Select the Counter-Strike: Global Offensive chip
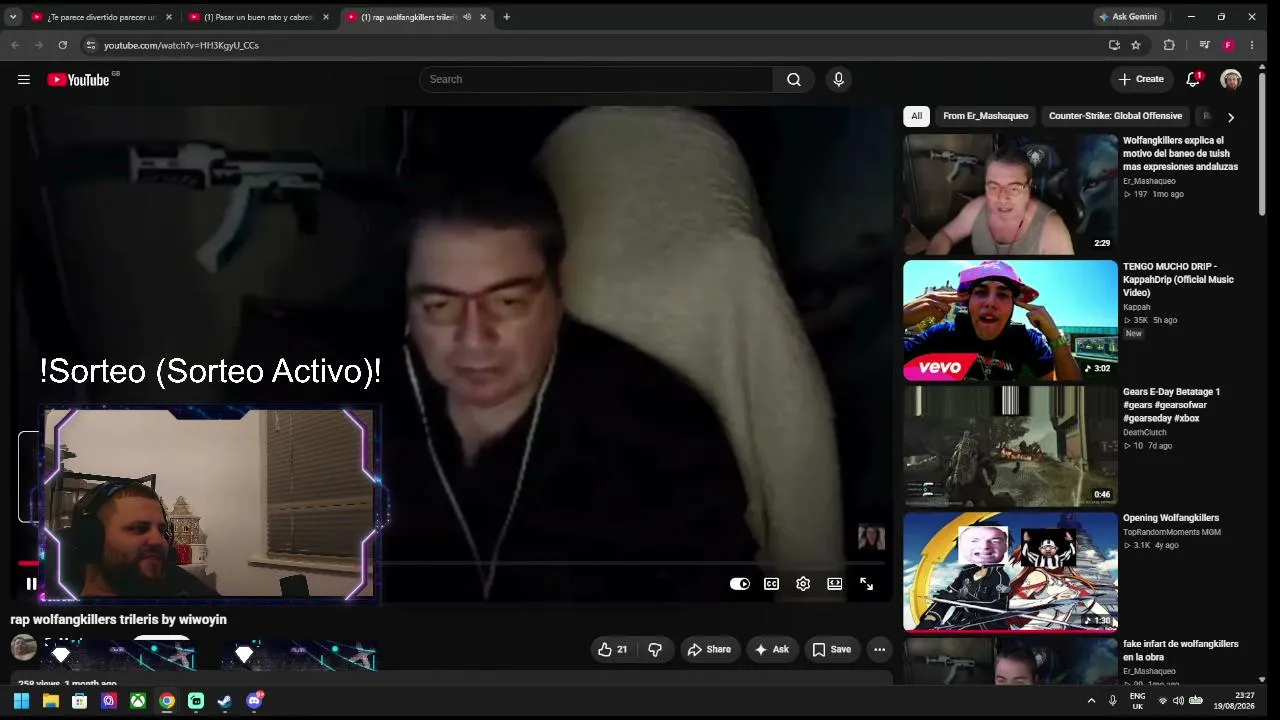This screenshot has width=1280, height=720. click(x=1115, y=116)
